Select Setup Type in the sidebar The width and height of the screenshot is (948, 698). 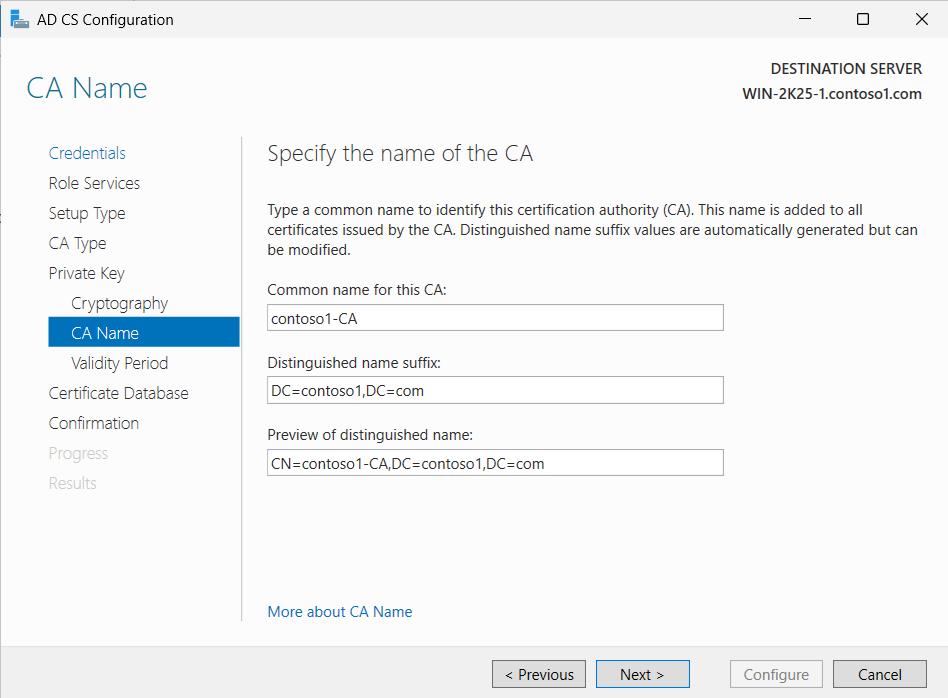coord(87,214)
